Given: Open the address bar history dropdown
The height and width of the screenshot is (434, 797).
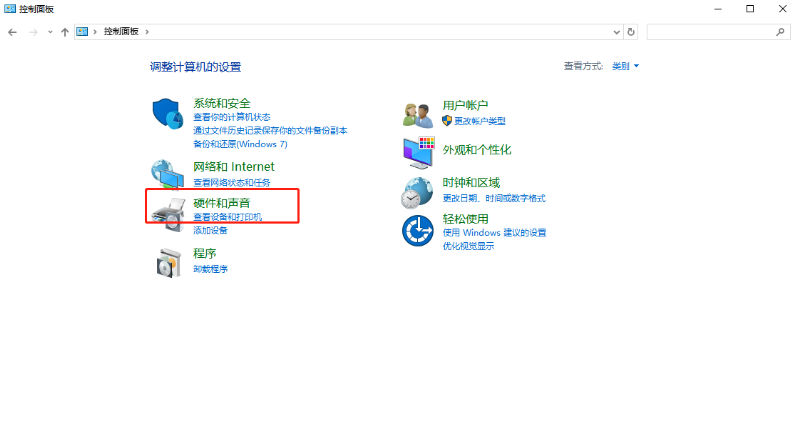Looking at the screenshot, I should tap(615, 32).
